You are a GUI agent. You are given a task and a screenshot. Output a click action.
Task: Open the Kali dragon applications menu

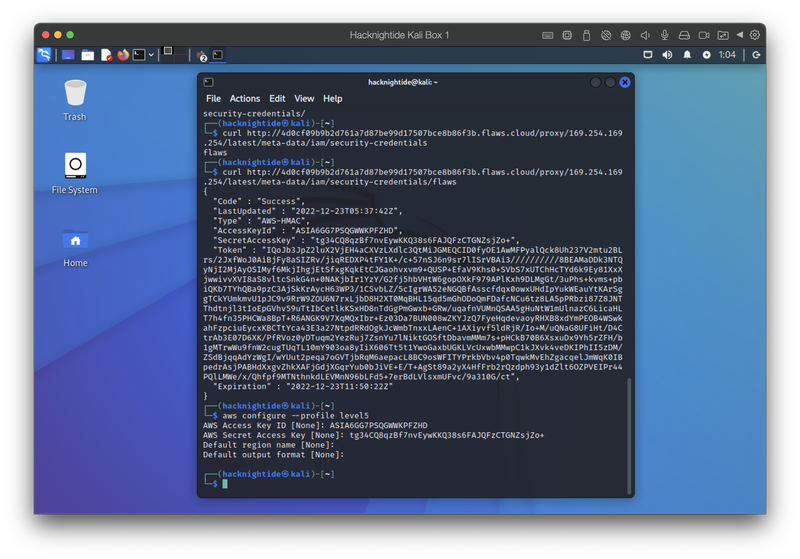pos(44,55)
